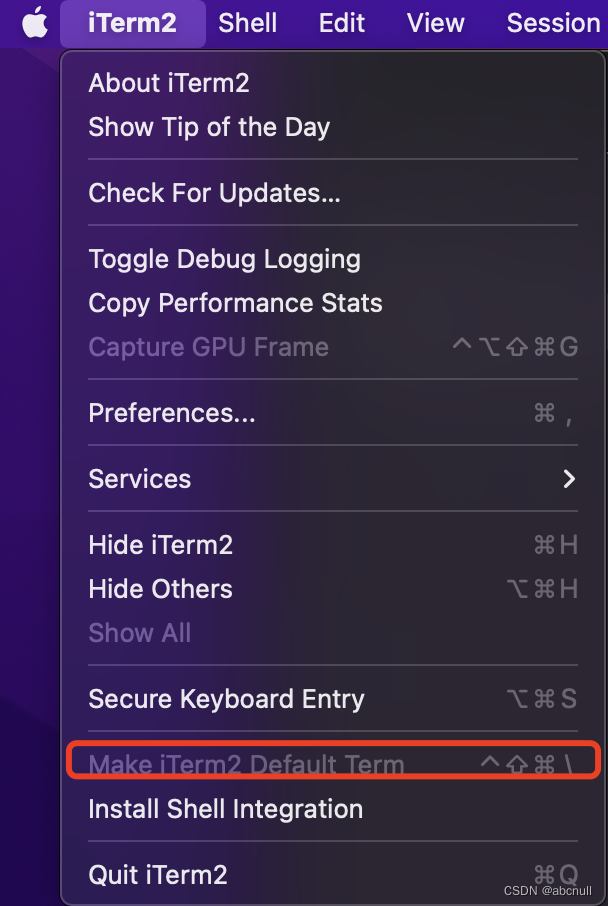The image size is (608, 906).
Task: Choose Show Tip of the Day
Action: [x=333, y=127]
